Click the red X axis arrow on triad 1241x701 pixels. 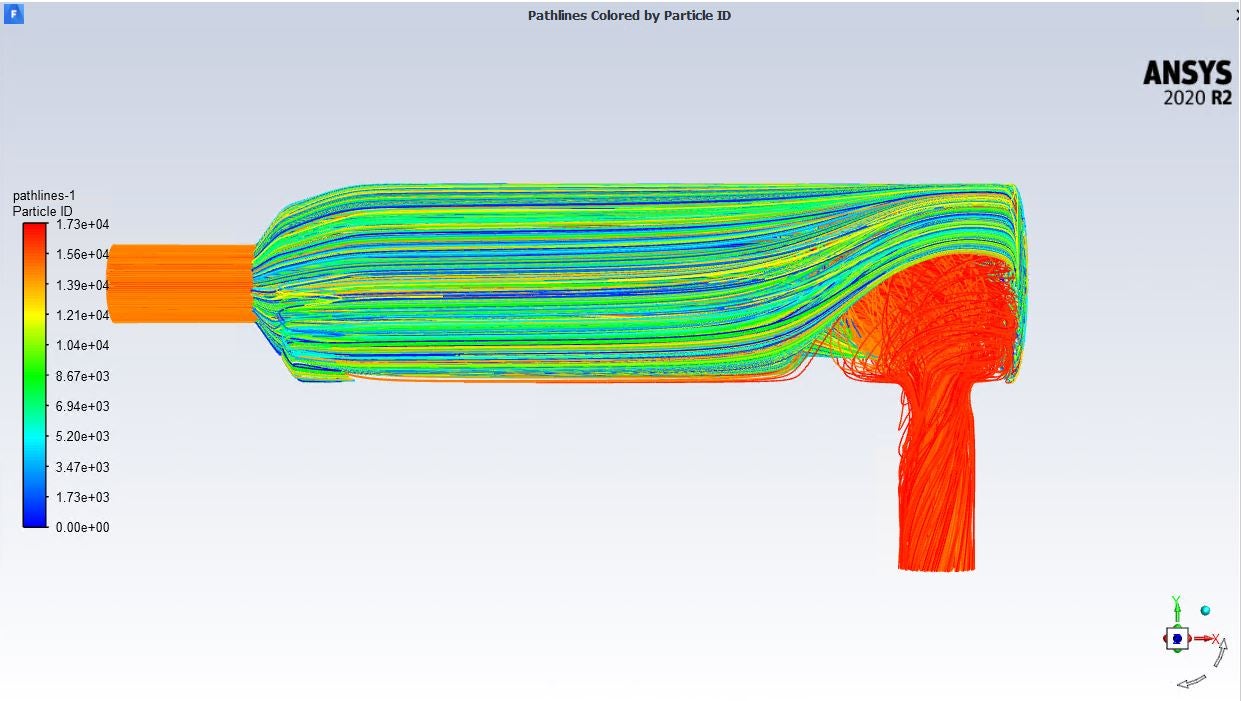click(1205, 638)
